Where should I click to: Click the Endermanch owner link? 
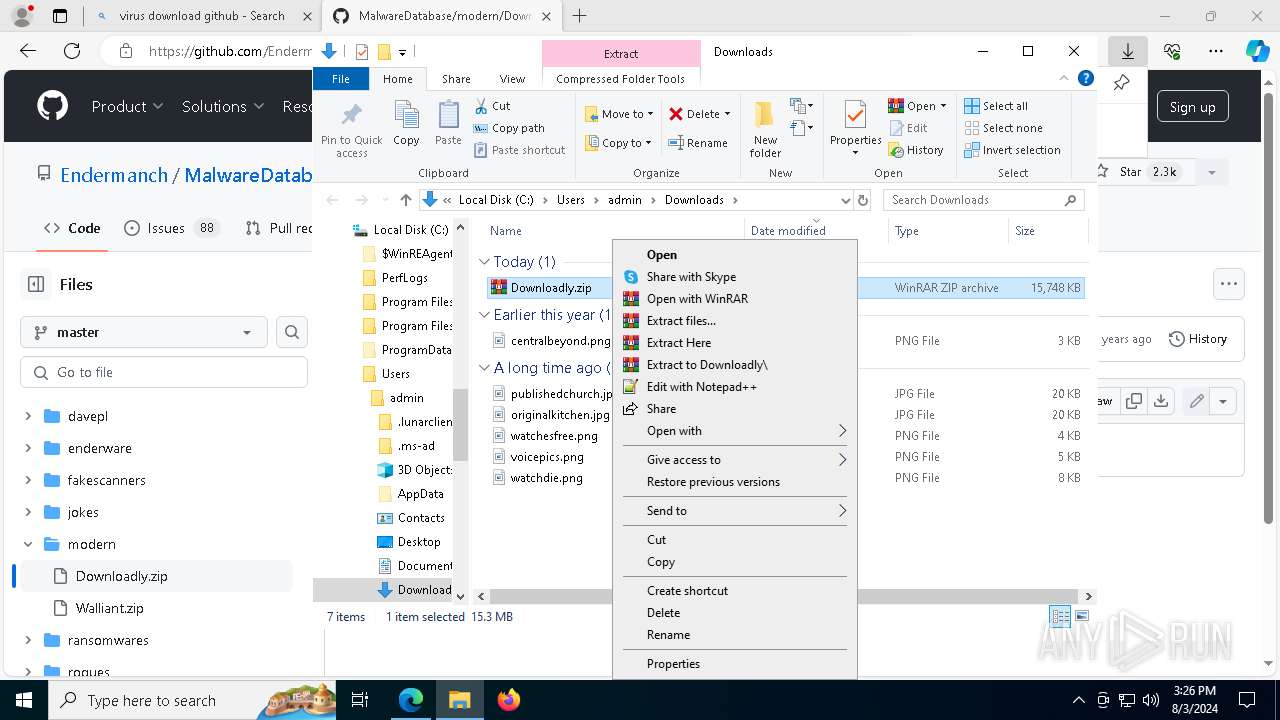click(114, 175)
